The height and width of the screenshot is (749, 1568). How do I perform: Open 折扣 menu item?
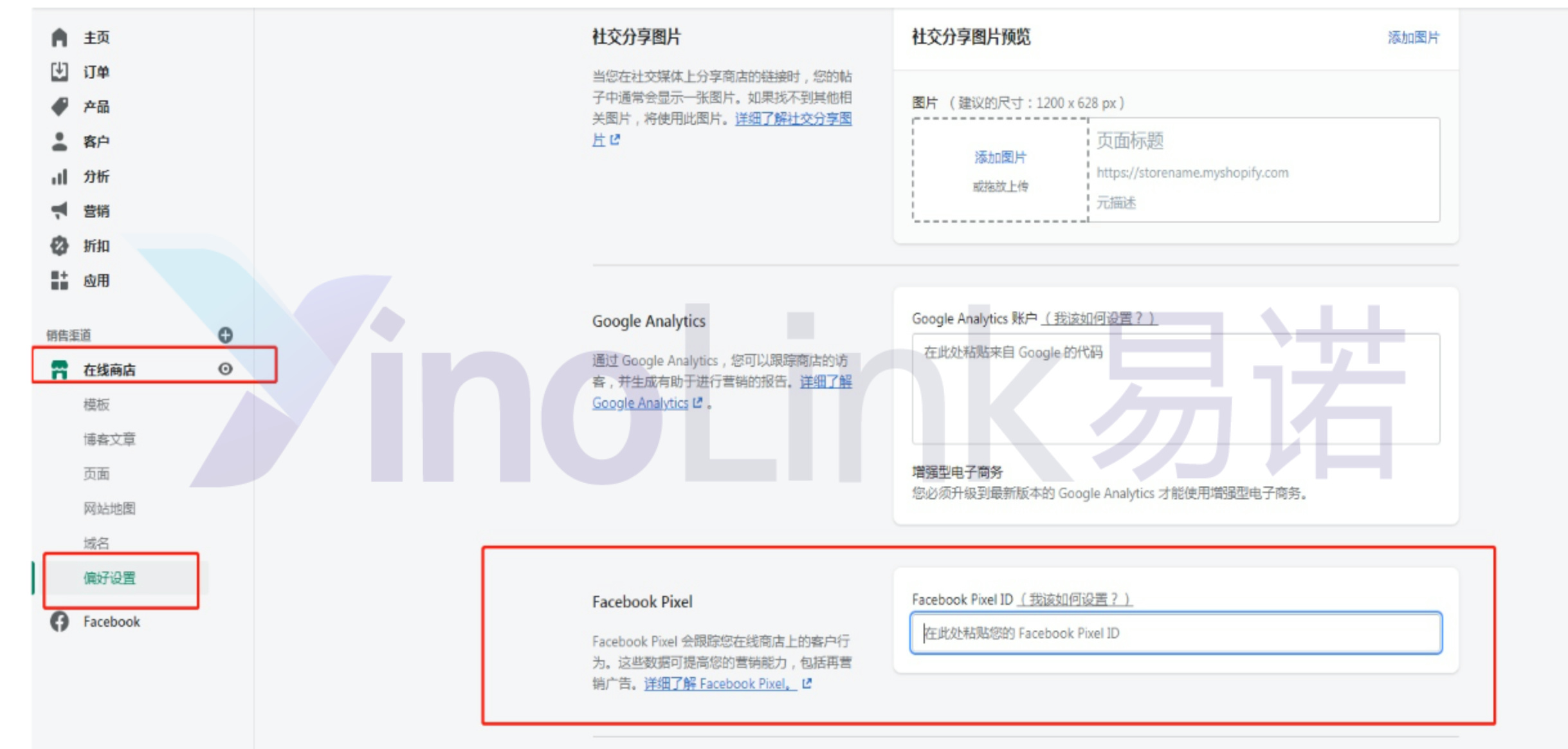96,245
